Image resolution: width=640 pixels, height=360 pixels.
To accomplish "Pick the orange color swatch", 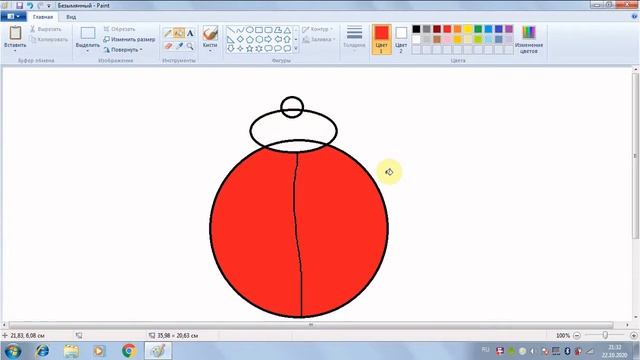I will [458, 29].
